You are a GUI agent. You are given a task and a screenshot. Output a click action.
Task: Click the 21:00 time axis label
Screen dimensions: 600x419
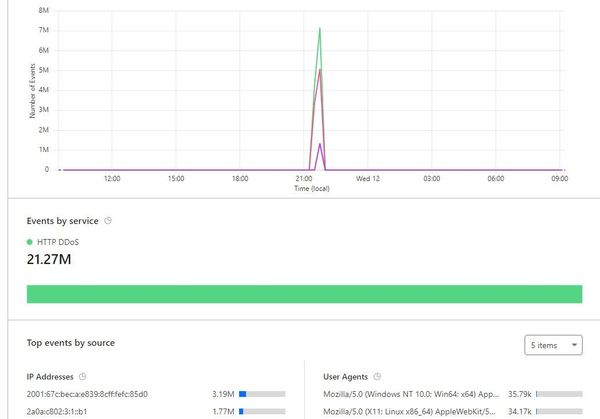304,179
